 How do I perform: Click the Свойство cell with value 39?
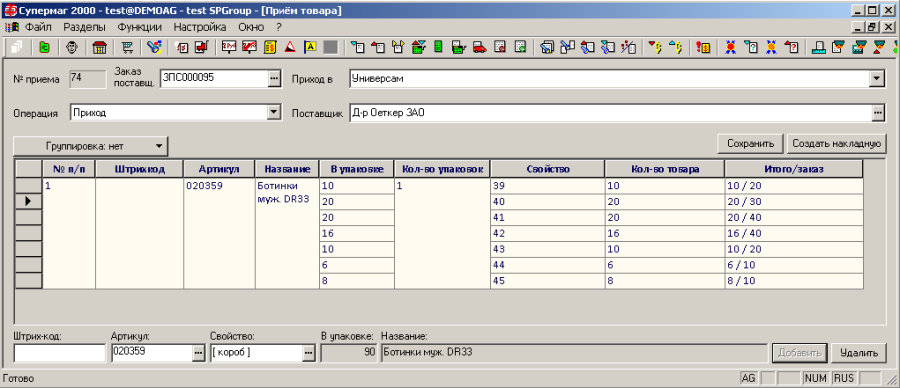(547, 186)
